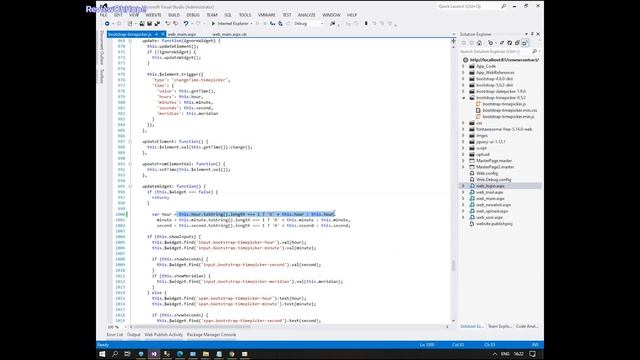Viewport: 640px width, 360px height.
Task: Open the HELP menu
Action: [352, 15]
